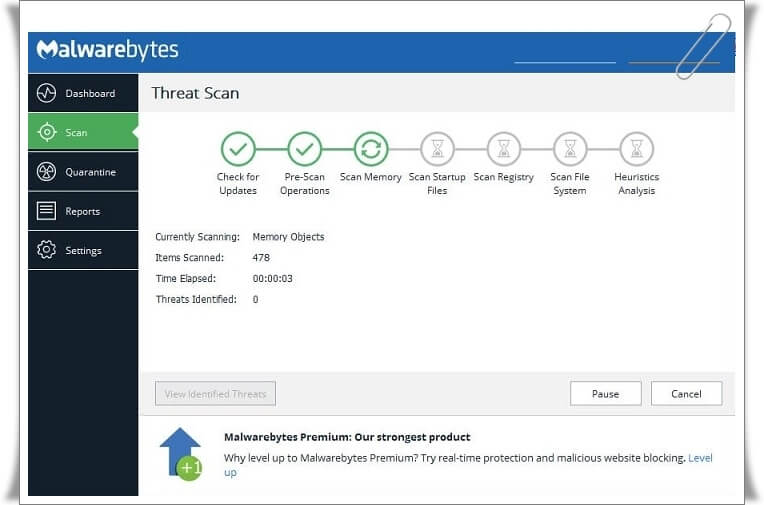Click the 'Heuristics Analysis' step label
This screenshot has width=764, height=505.
637,184
